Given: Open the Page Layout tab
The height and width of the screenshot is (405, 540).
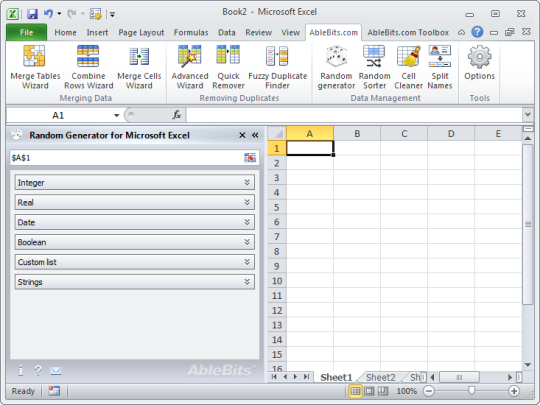Looking at the screenshot, I should point(141,32).
